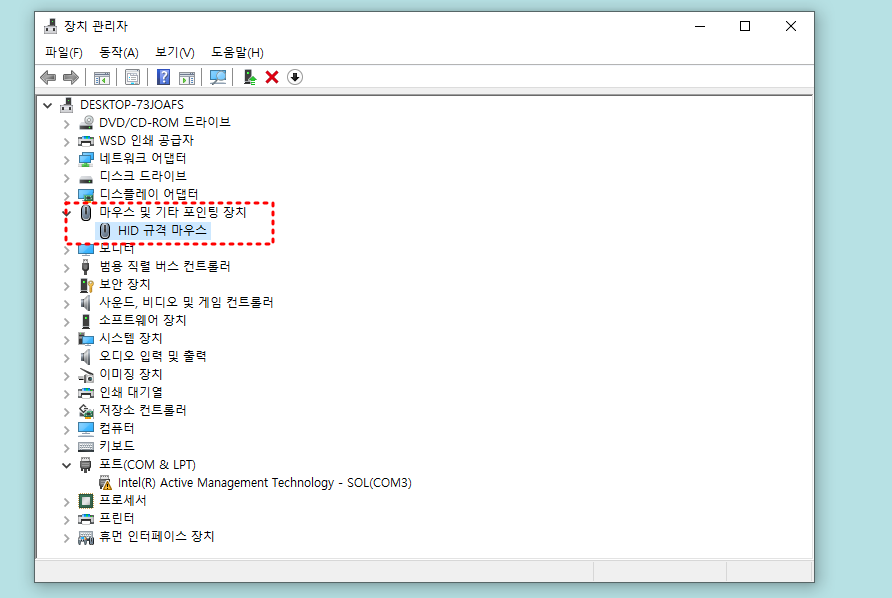Minimize the 장치 관리자 window

pos(700,26)
